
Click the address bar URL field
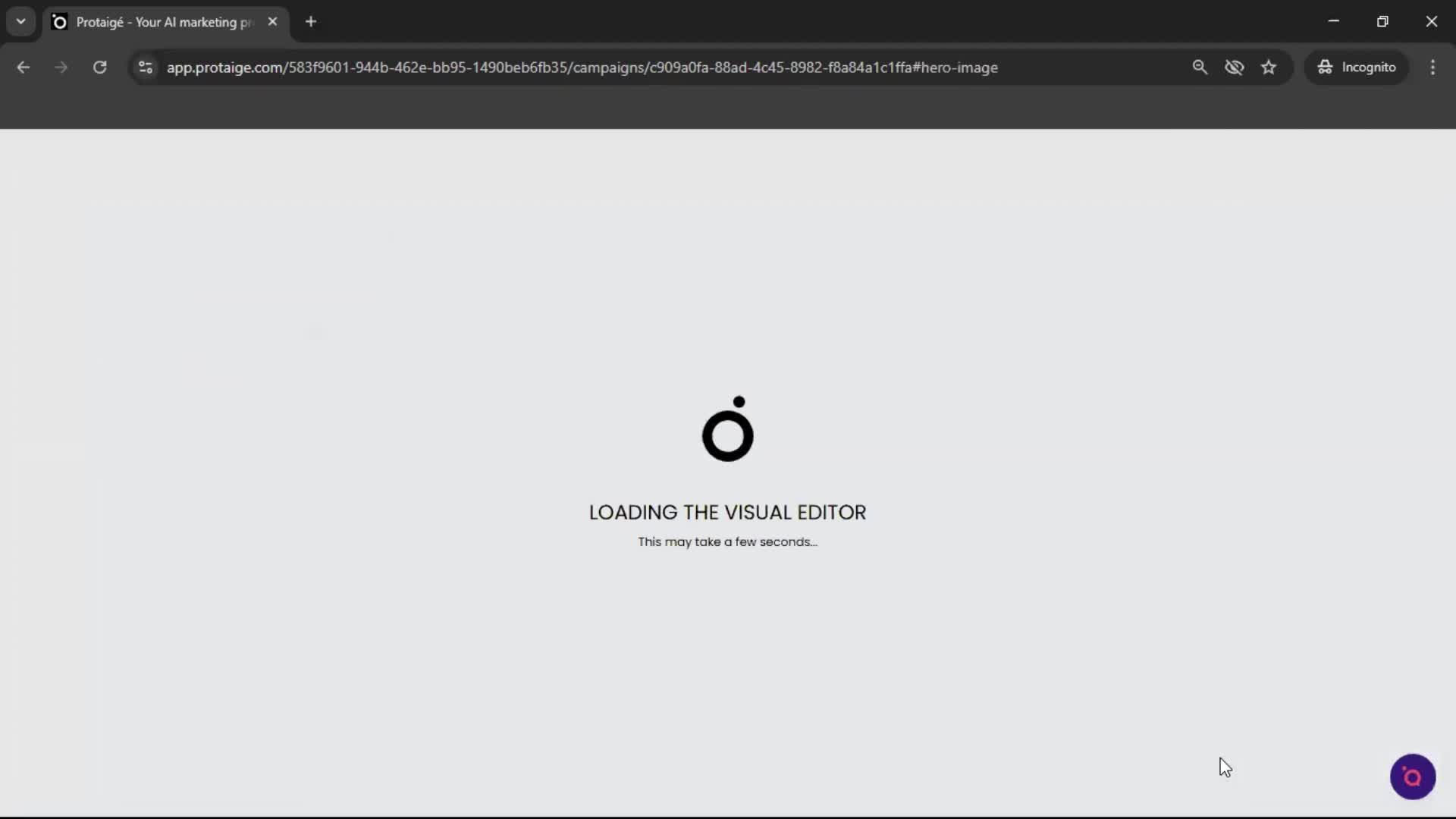(x=582, y=67)
